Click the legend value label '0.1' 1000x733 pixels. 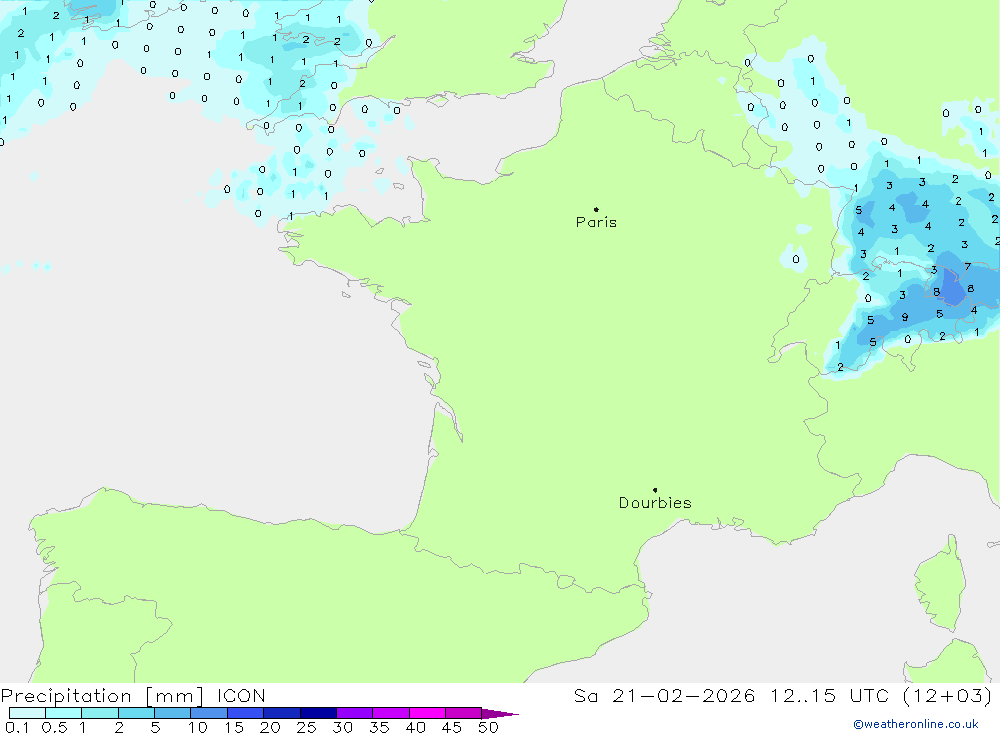[x=17, y=727]
